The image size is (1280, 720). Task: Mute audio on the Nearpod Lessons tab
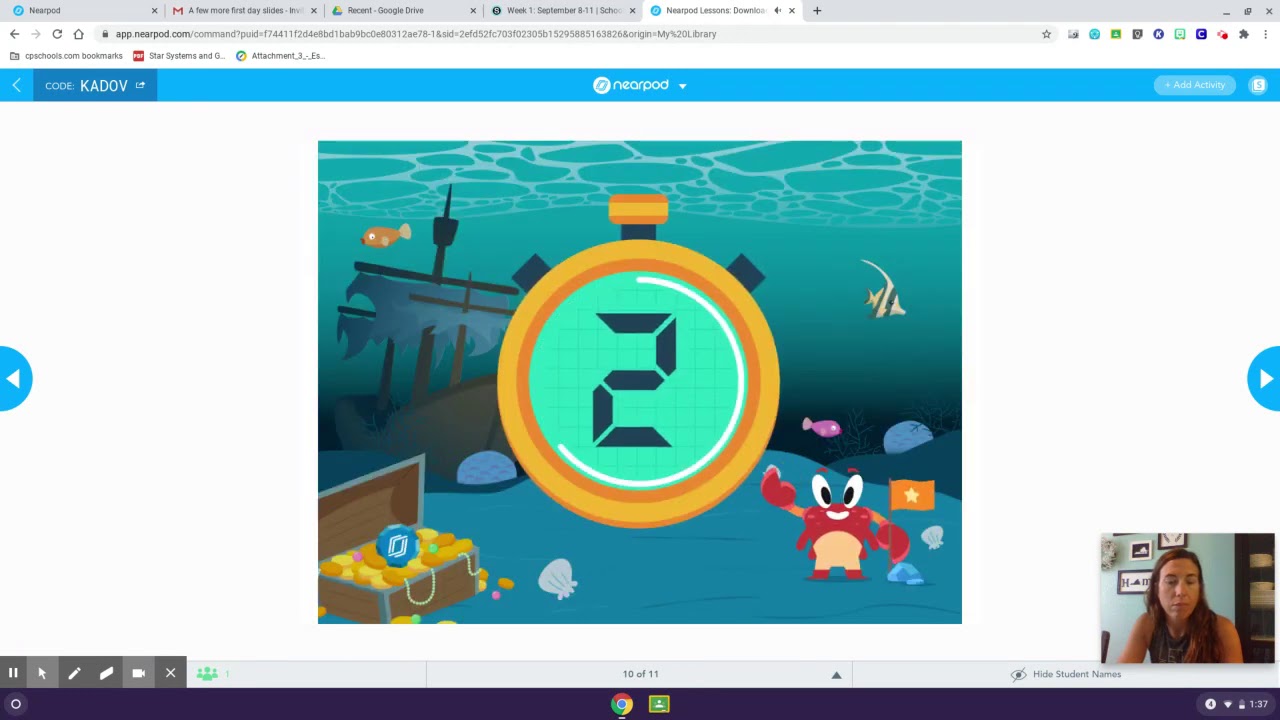[x=777, y=10]
